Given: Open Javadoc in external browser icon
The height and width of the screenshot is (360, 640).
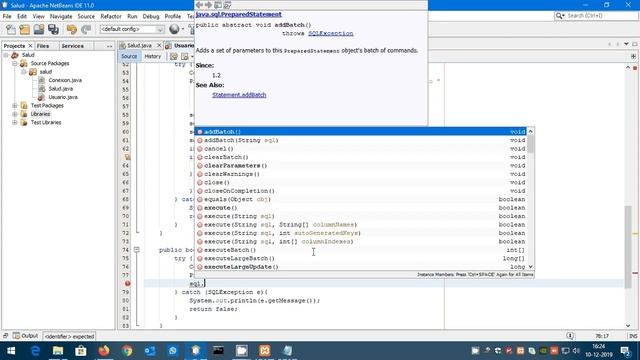Looking at the screenshot, I should point(218,5).
